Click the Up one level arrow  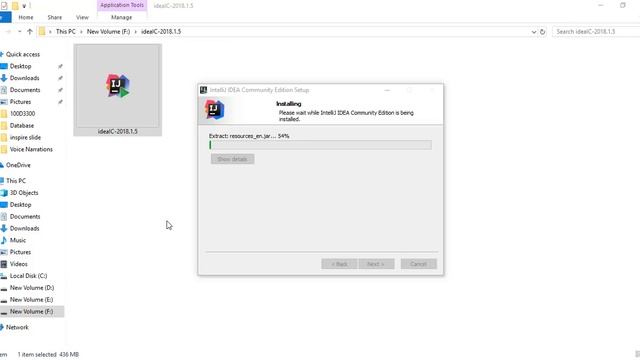click(30, 31)
